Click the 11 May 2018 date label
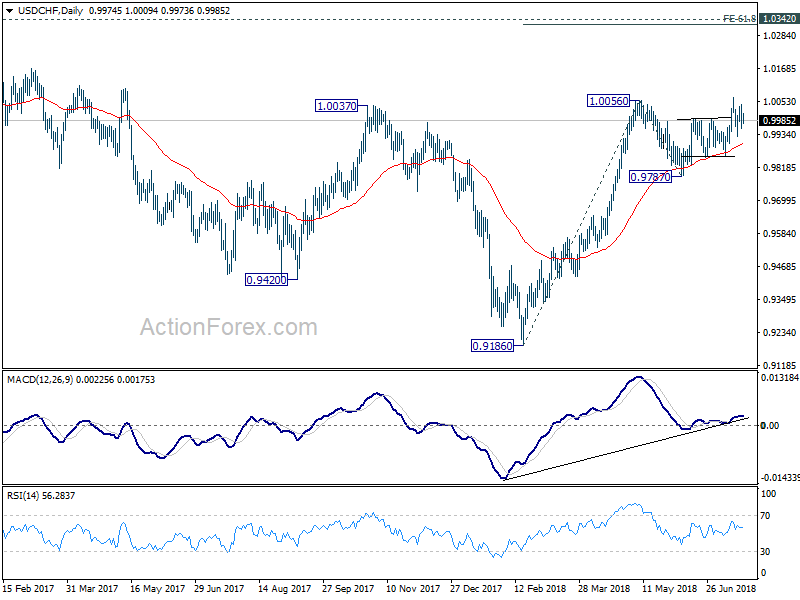 click(669, 588)
